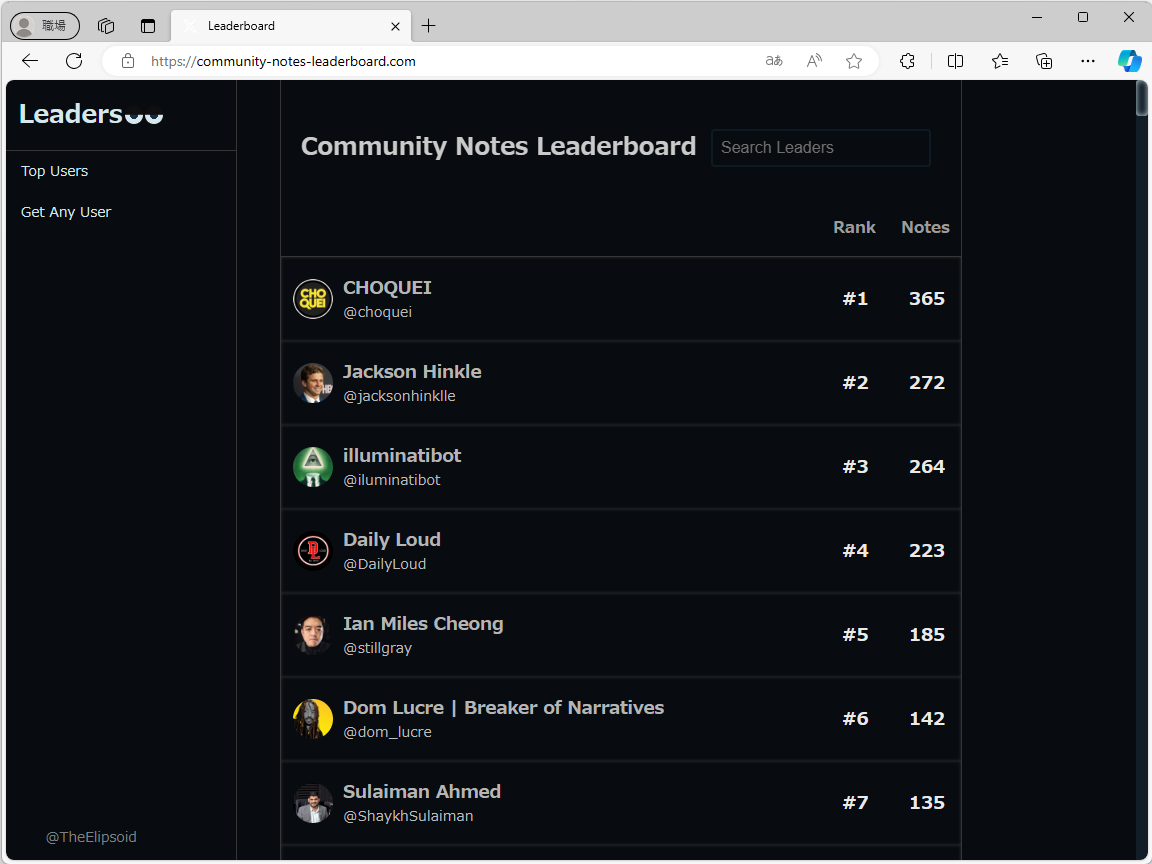Open Dom Lucre | Breaker of Narratives name

tap(503, 708)
